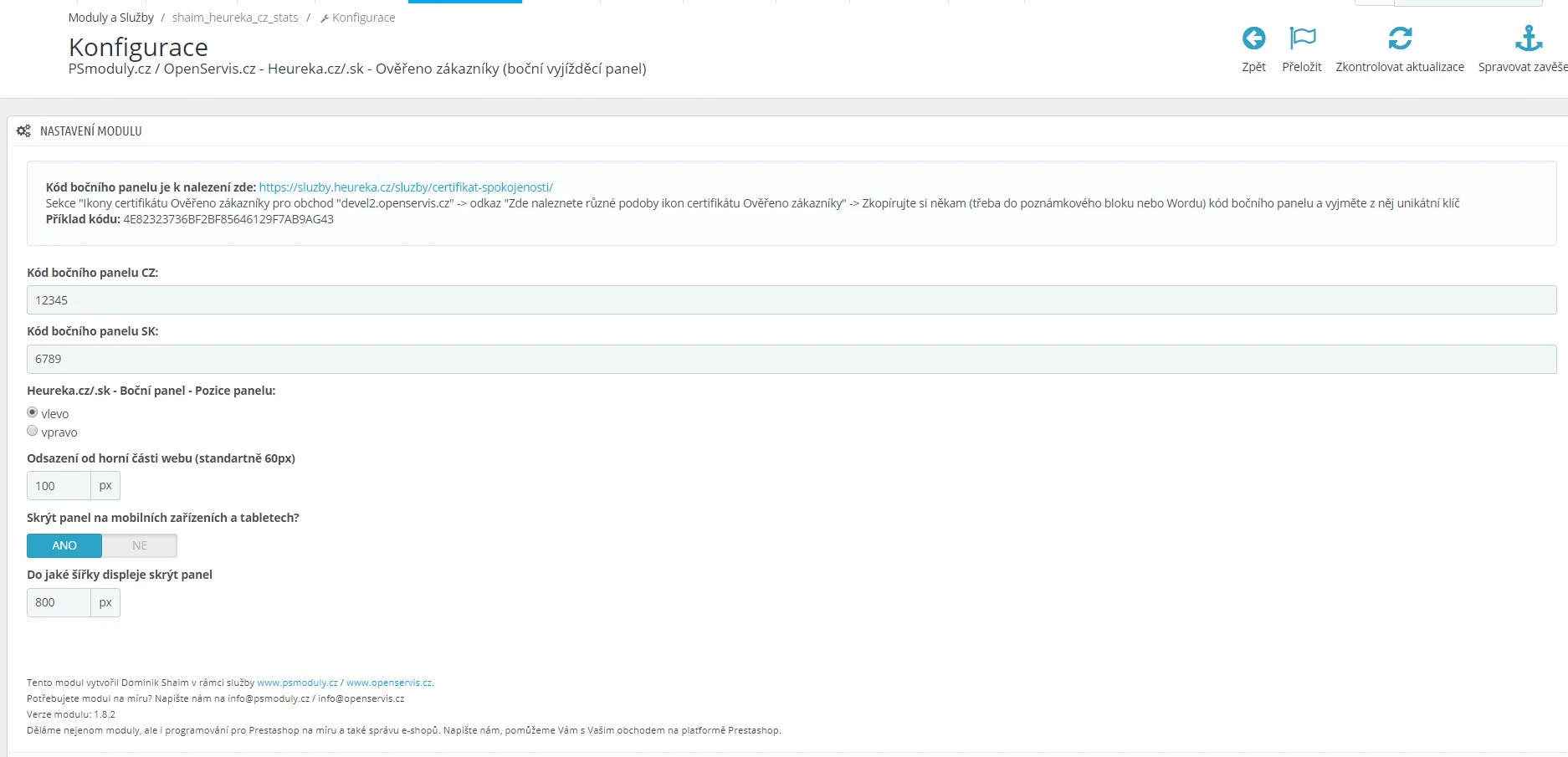Focus the top offset field showing 100
The width and height of the screenshot is (1568, 757).
[59, 486]
